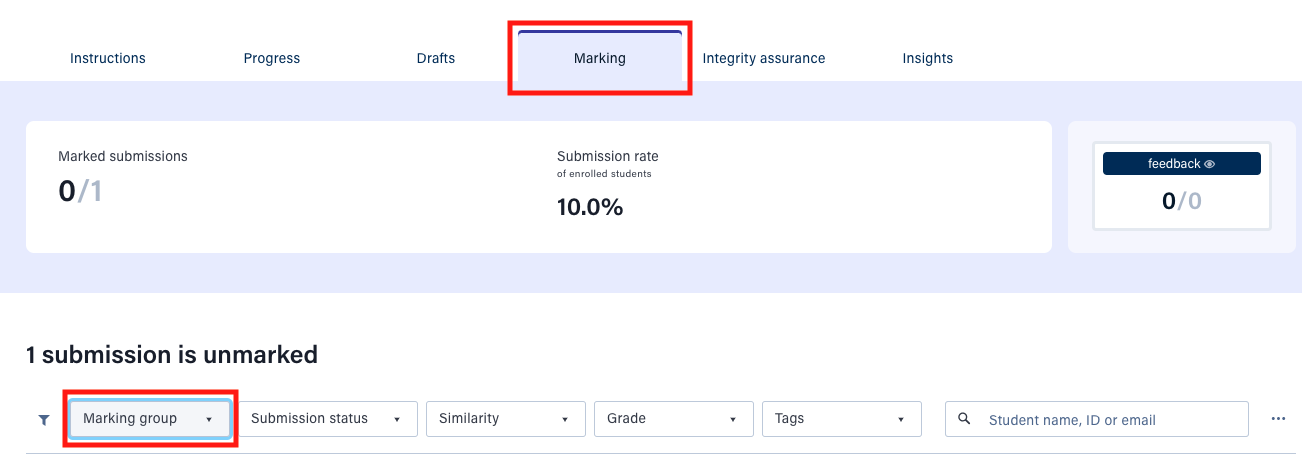
Task: Expand the Tags filter dropdown
Action: 841,419
